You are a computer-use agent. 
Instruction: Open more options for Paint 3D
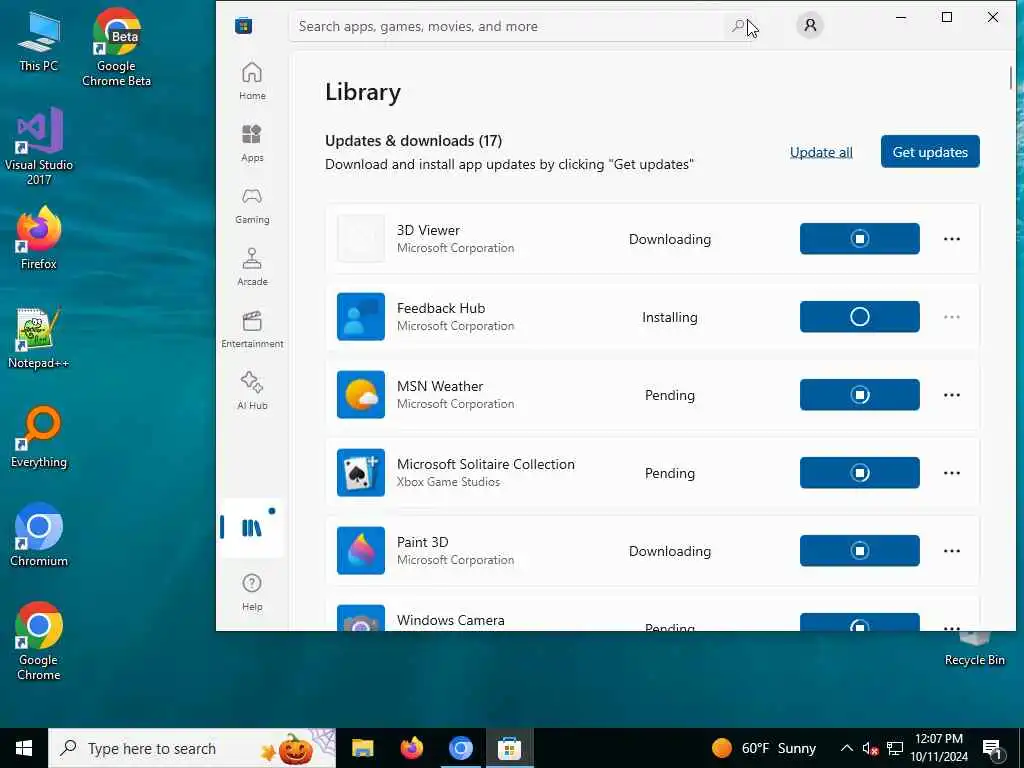point(952,551)
